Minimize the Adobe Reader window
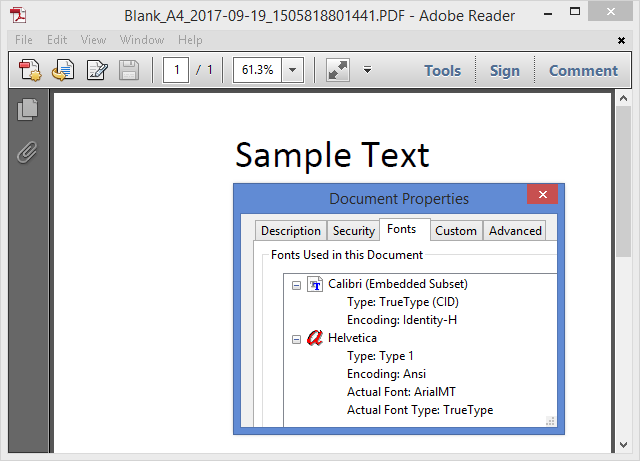 [548, 13]
